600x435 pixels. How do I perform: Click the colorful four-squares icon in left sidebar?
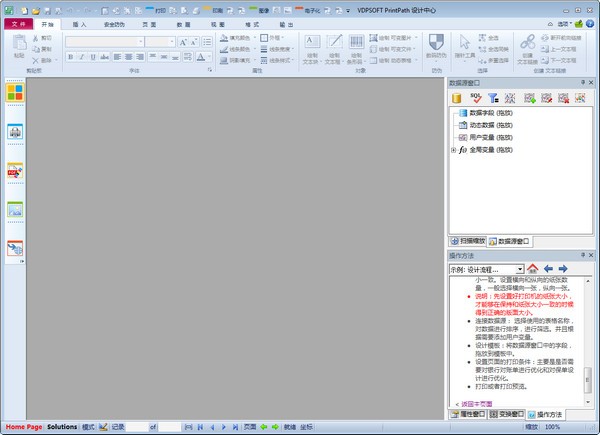click(15, 93)
